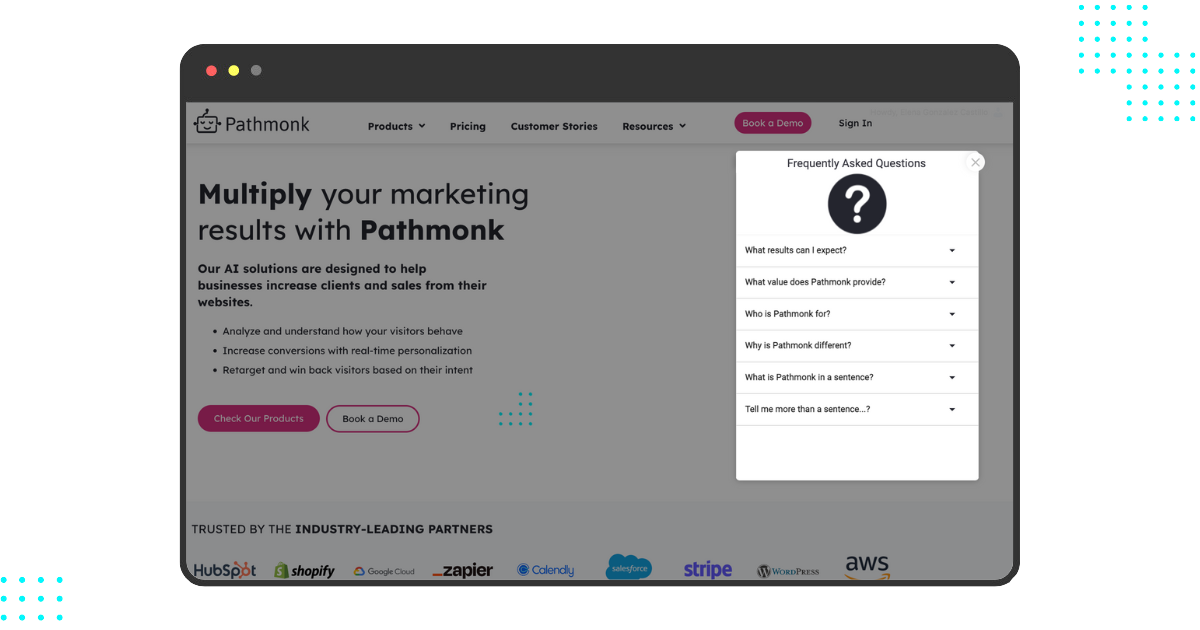Select the HubSpot partner logo

pyautogui.click(x=224, y=569)
